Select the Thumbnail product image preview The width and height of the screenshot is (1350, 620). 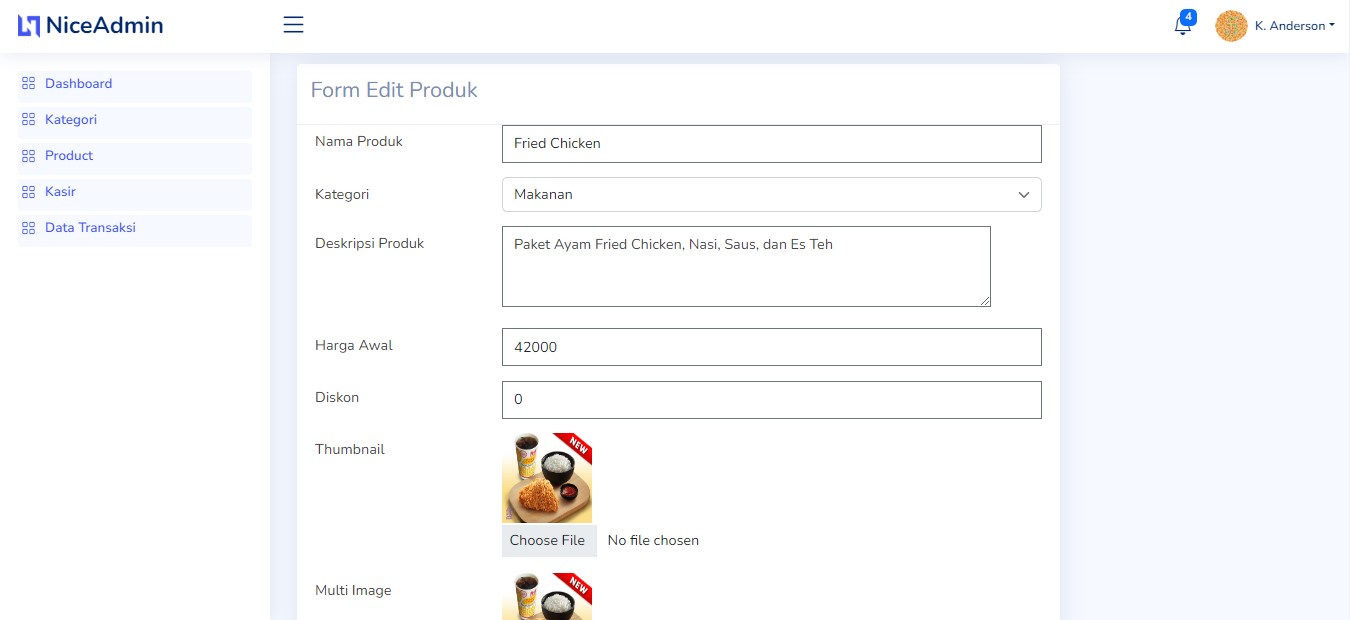pos(547,477)
